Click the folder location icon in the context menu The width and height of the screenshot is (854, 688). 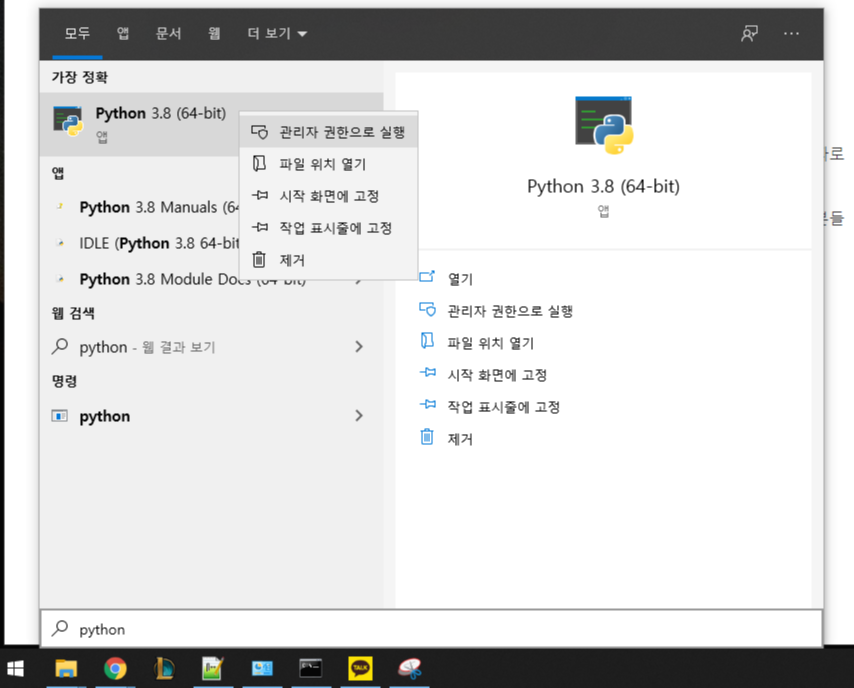[259, 163]
